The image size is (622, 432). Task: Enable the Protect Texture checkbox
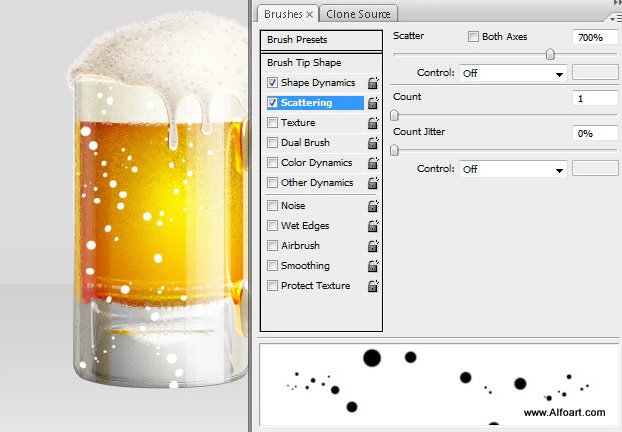tap(272, 285)
